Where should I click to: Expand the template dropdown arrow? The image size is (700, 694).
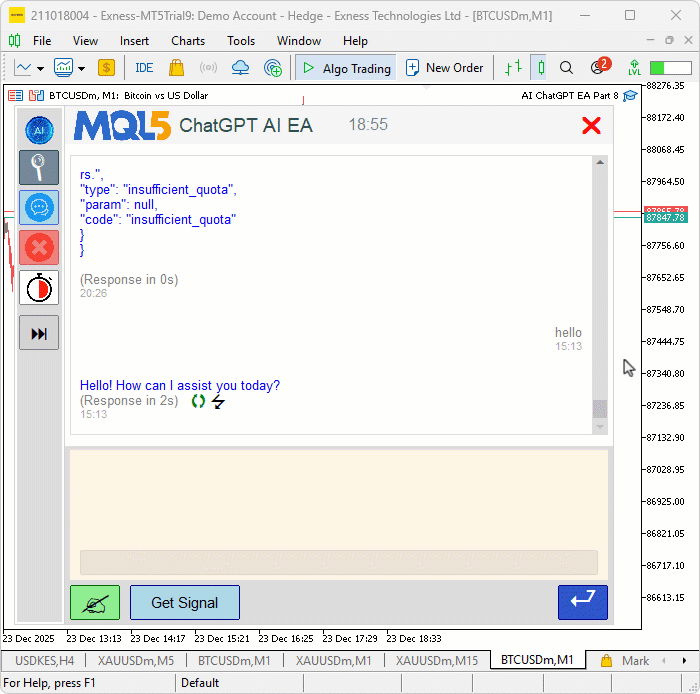click(81, 69)
